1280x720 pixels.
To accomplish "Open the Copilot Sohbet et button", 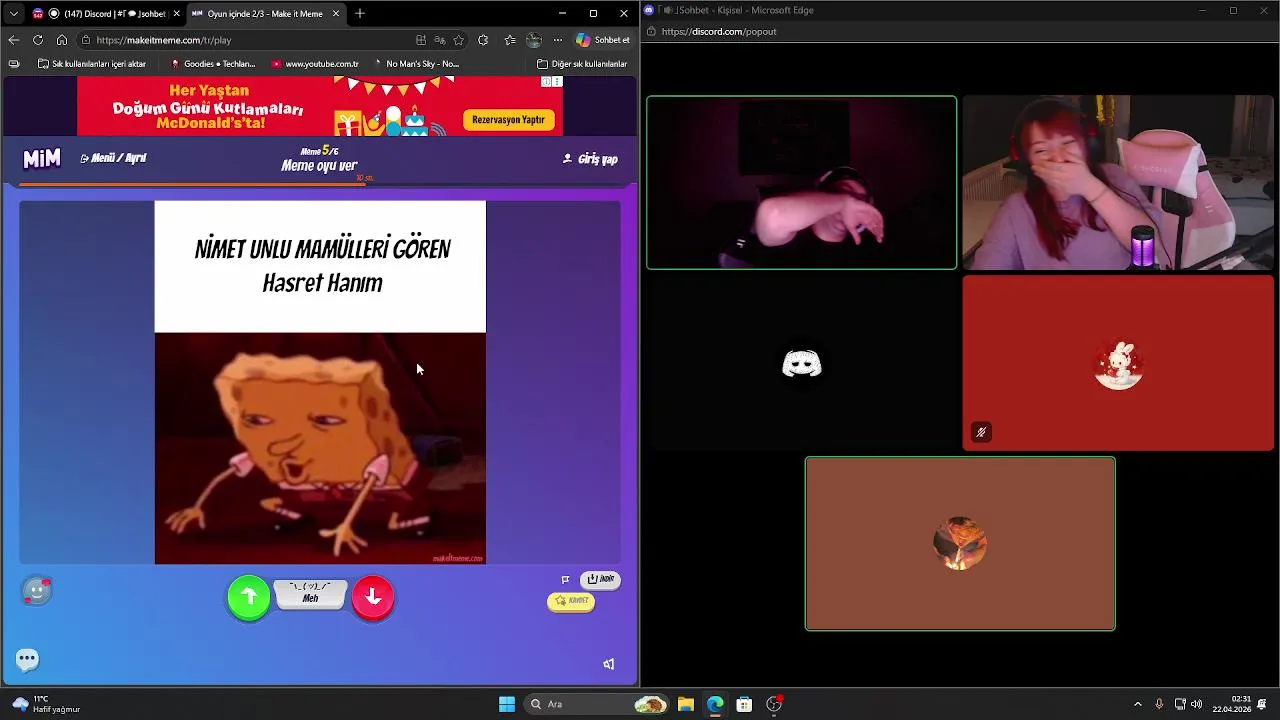I will [603, 40].
